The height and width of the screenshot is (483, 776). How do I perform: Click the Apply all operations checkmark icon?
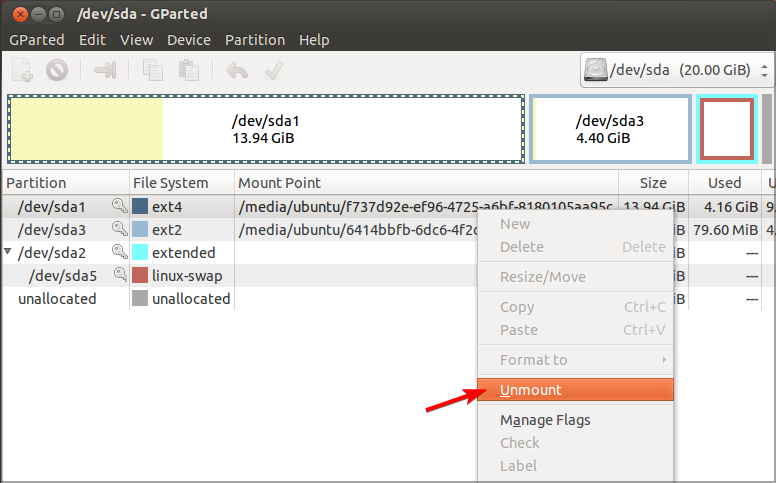point(271,70)
